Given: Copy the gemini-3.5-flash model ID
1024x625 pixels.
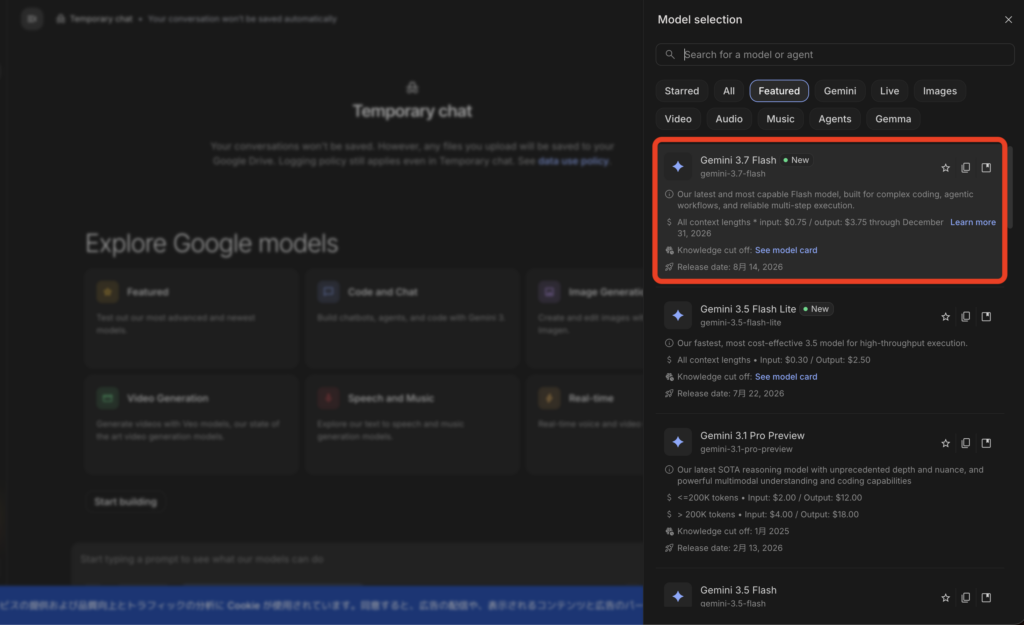Looking at the screenshot, I should (965, 598).
